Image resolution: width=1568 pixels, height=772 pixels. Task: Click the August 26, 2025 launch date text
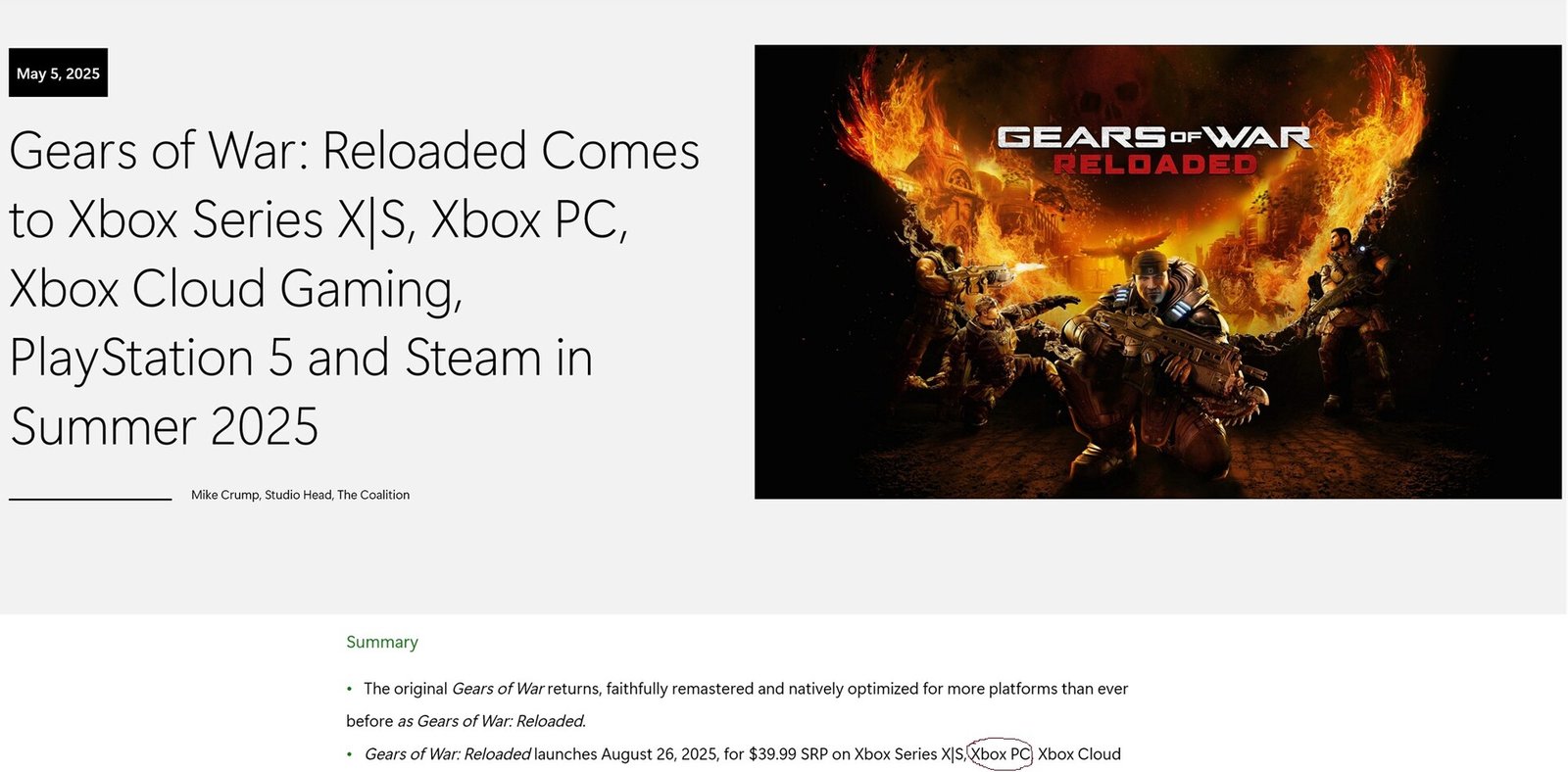coord(659,753)
